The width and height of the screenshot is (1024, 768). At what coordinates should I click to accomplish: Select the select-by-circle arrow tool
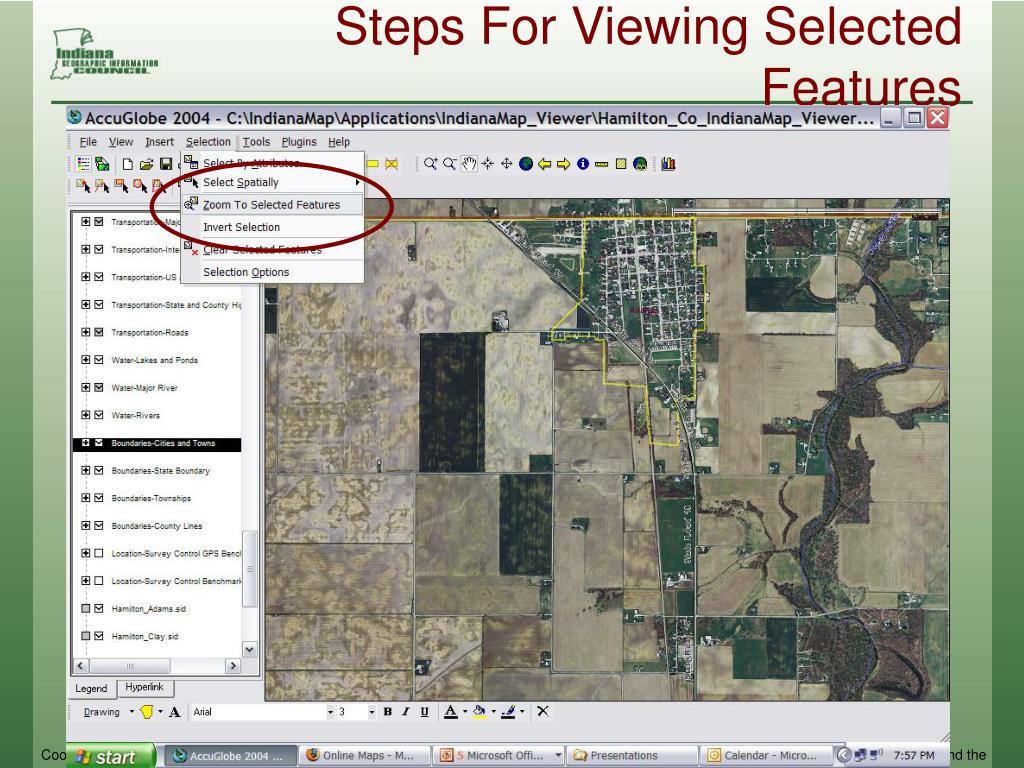(140, 186)
